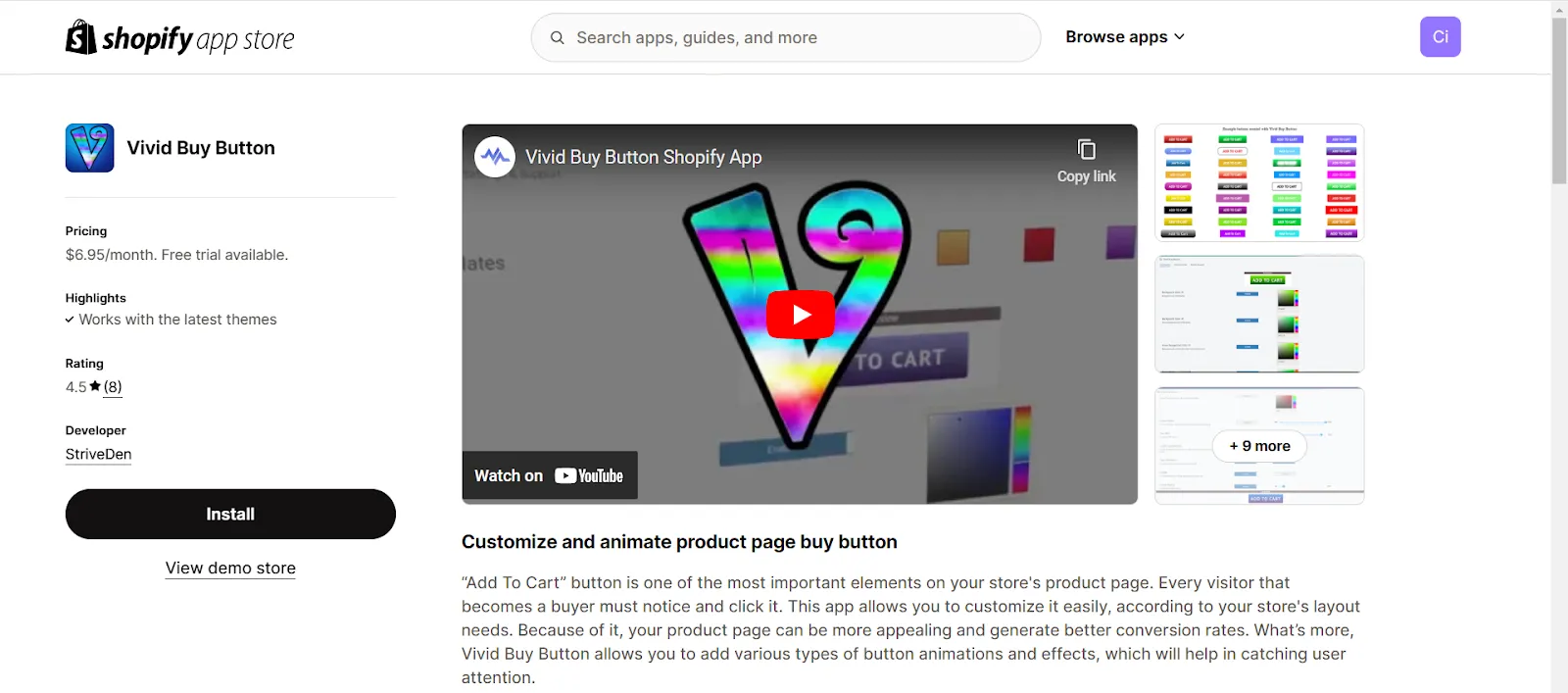Click the Vivid Buy Button app icon
Image resolution: width=1568 pixels, height=693 pixels.
pyautogui.click(x=89, y=148)
